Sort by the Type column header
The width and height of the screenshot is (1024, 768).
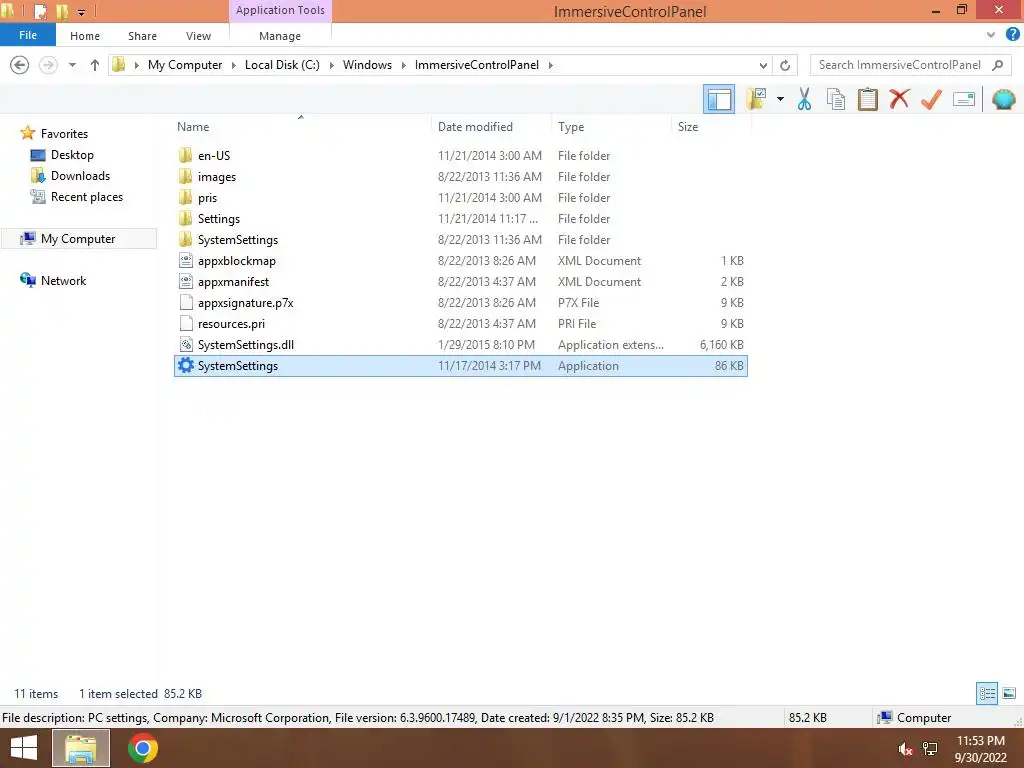tap(571, 127)
